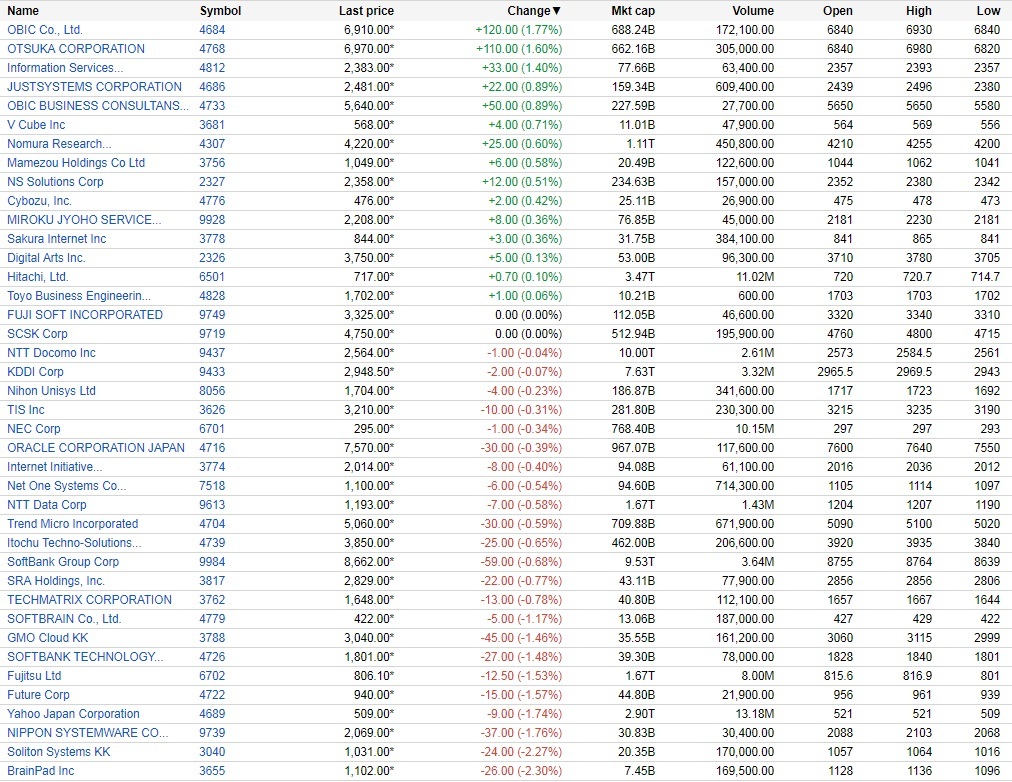Viewport: 1012px width, 782px height.
Task: Select the -26.00 (-2.30%) change cell
Action: [x=521, y=771]
